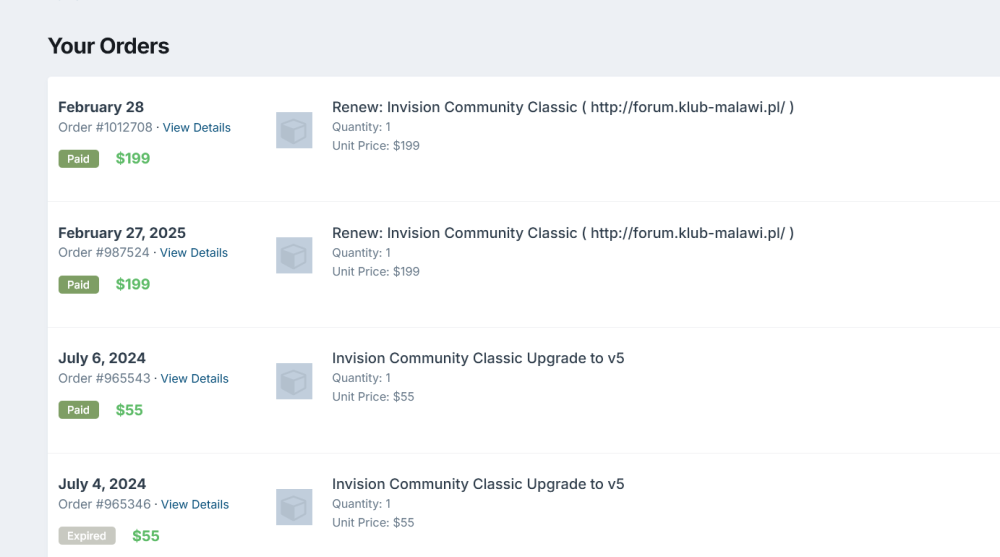Open View Details for order #965543
Viewport: 1000px width, 557px height.
(194, 378)
